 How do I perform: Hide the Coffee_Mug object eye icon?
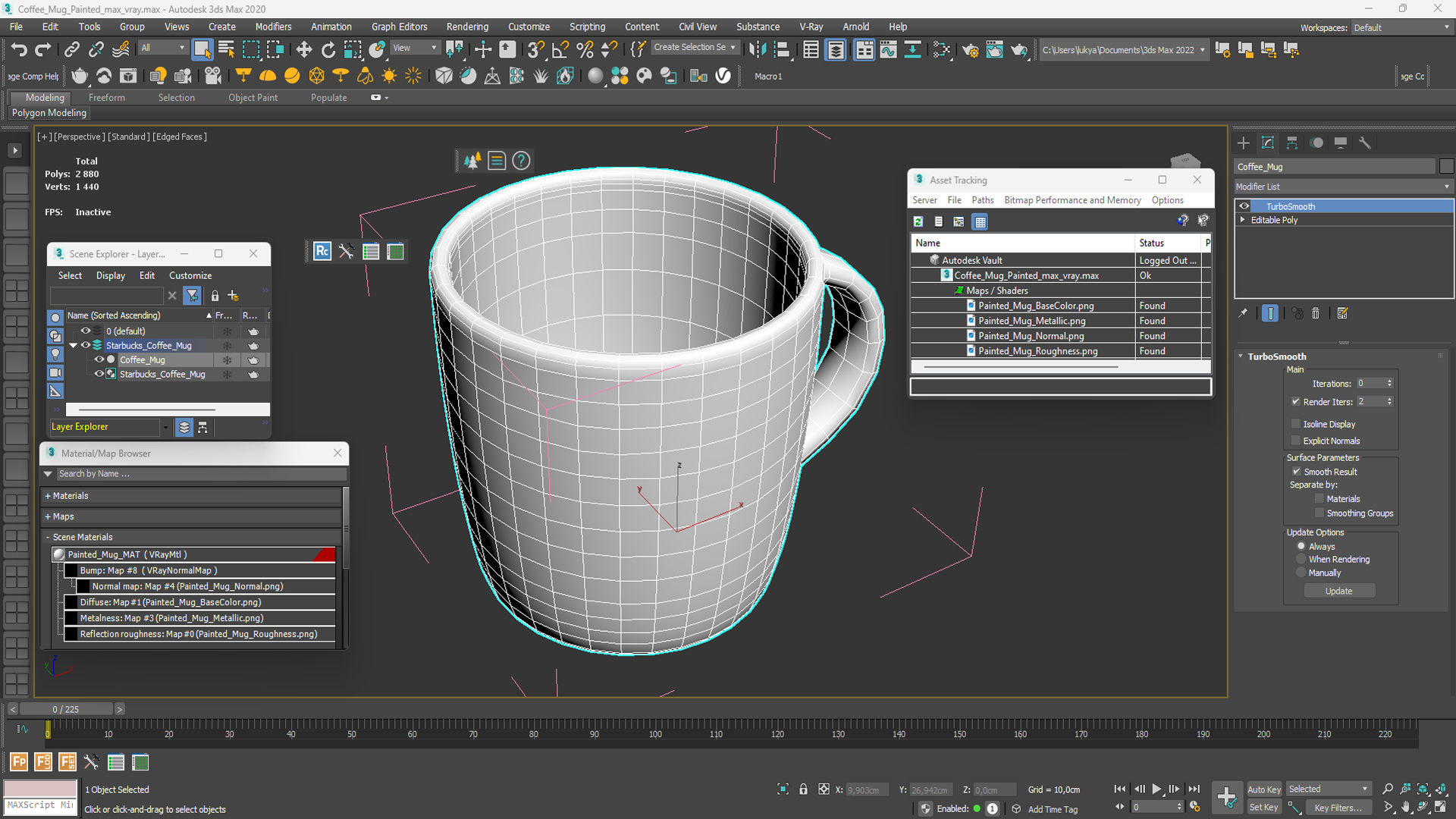click(99, 359)
